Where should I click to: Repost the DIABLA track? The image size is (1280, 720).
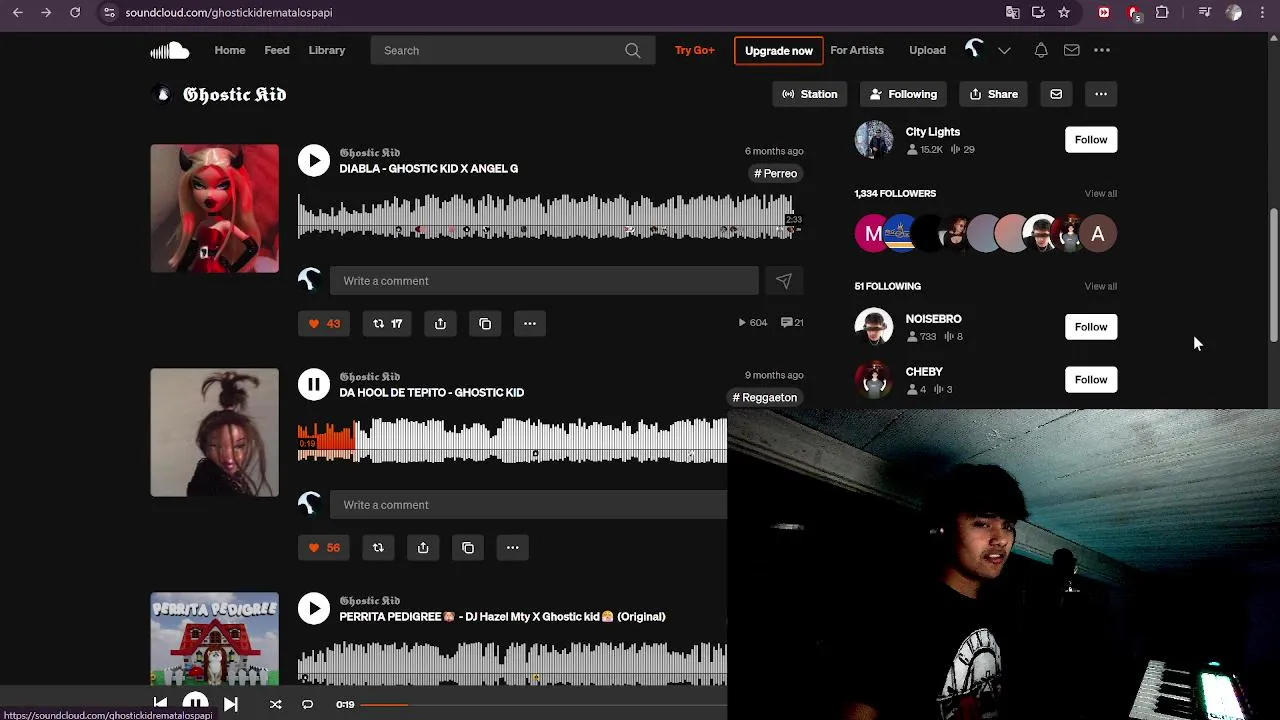click(387, 323)
